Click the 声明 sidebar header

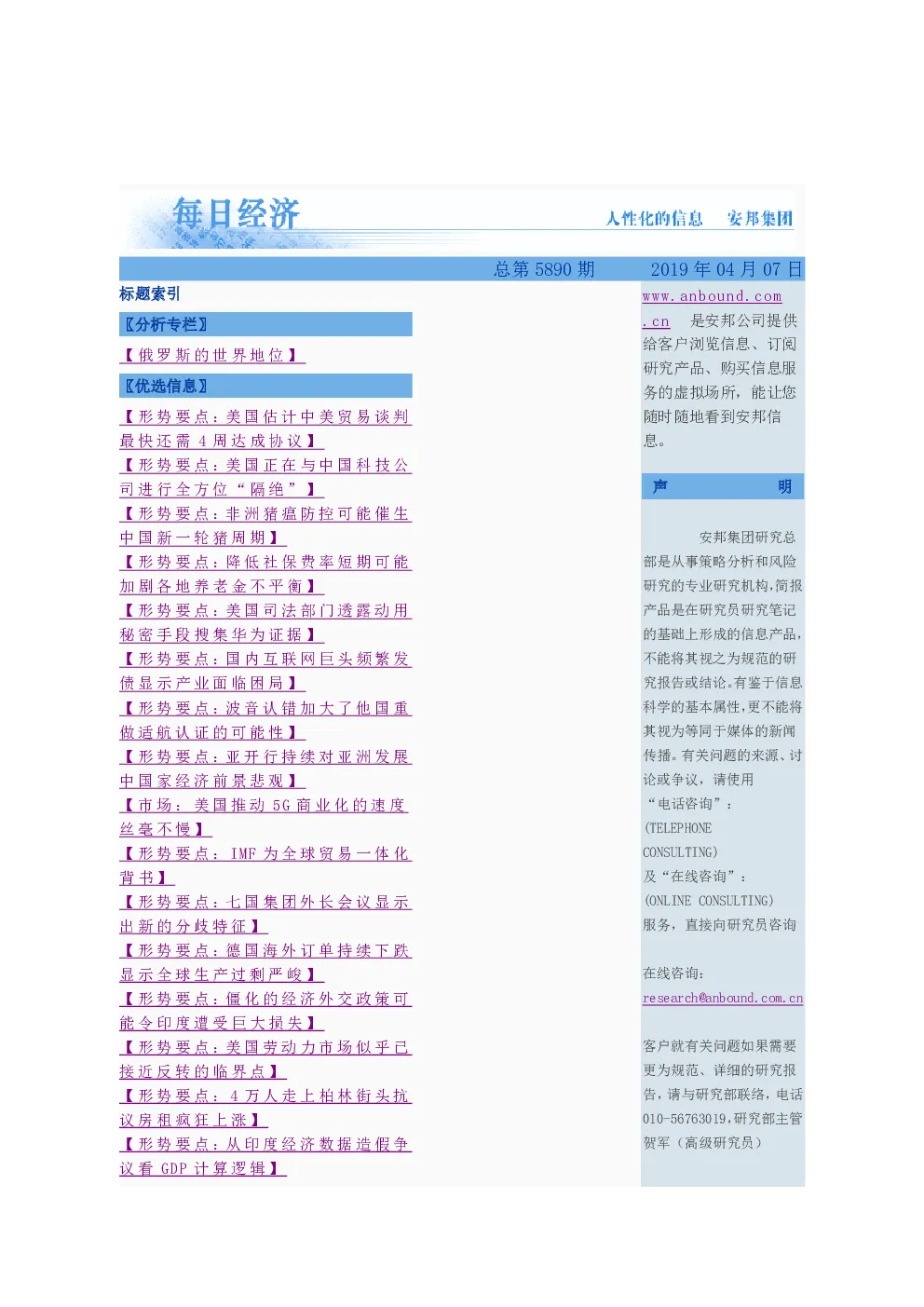tap(723, 486)
